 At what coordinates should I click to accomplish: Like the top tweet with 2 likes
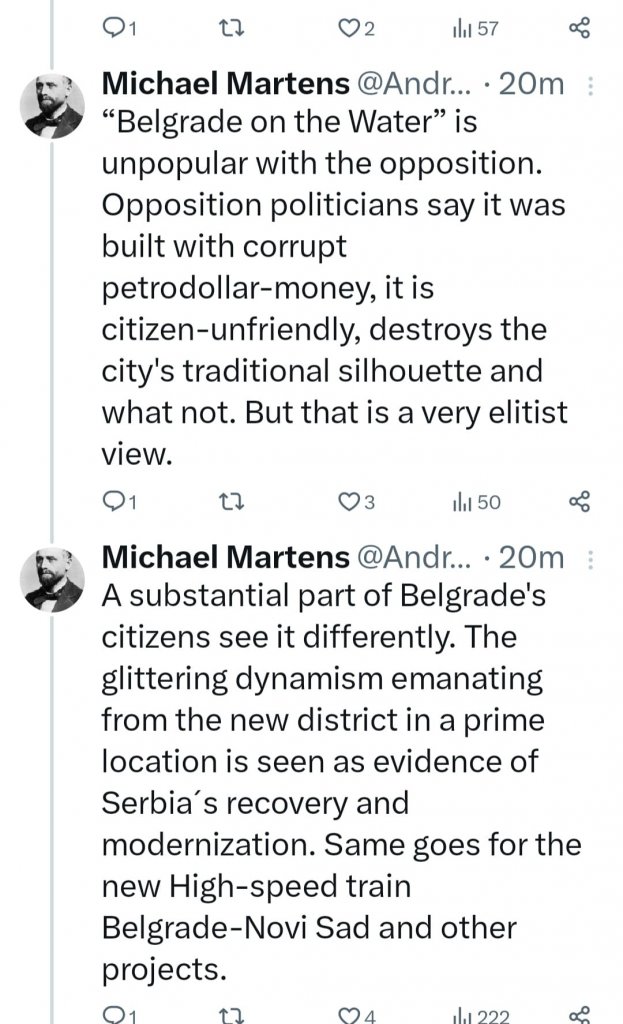(350, 30)
